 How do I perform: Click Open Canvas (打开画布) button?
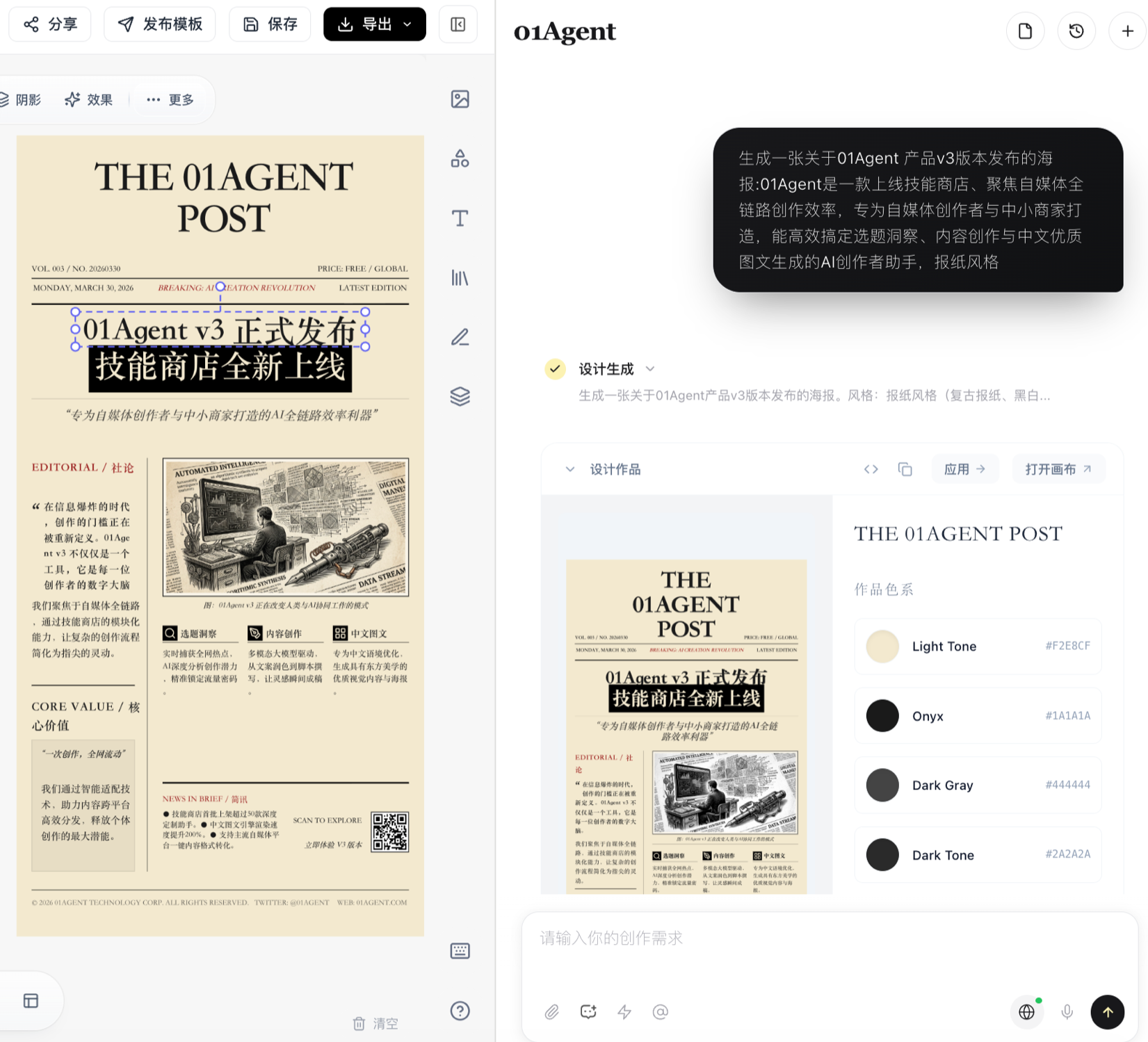point(1058,469)
